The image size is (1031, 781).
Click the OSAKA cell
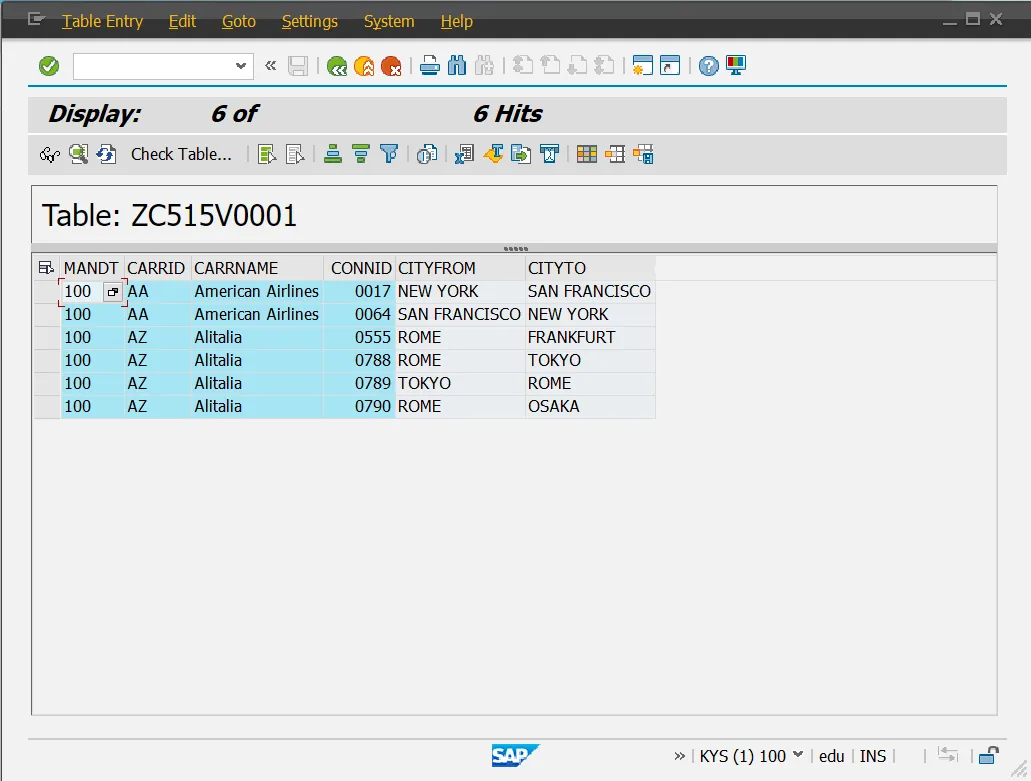[590, 406]
